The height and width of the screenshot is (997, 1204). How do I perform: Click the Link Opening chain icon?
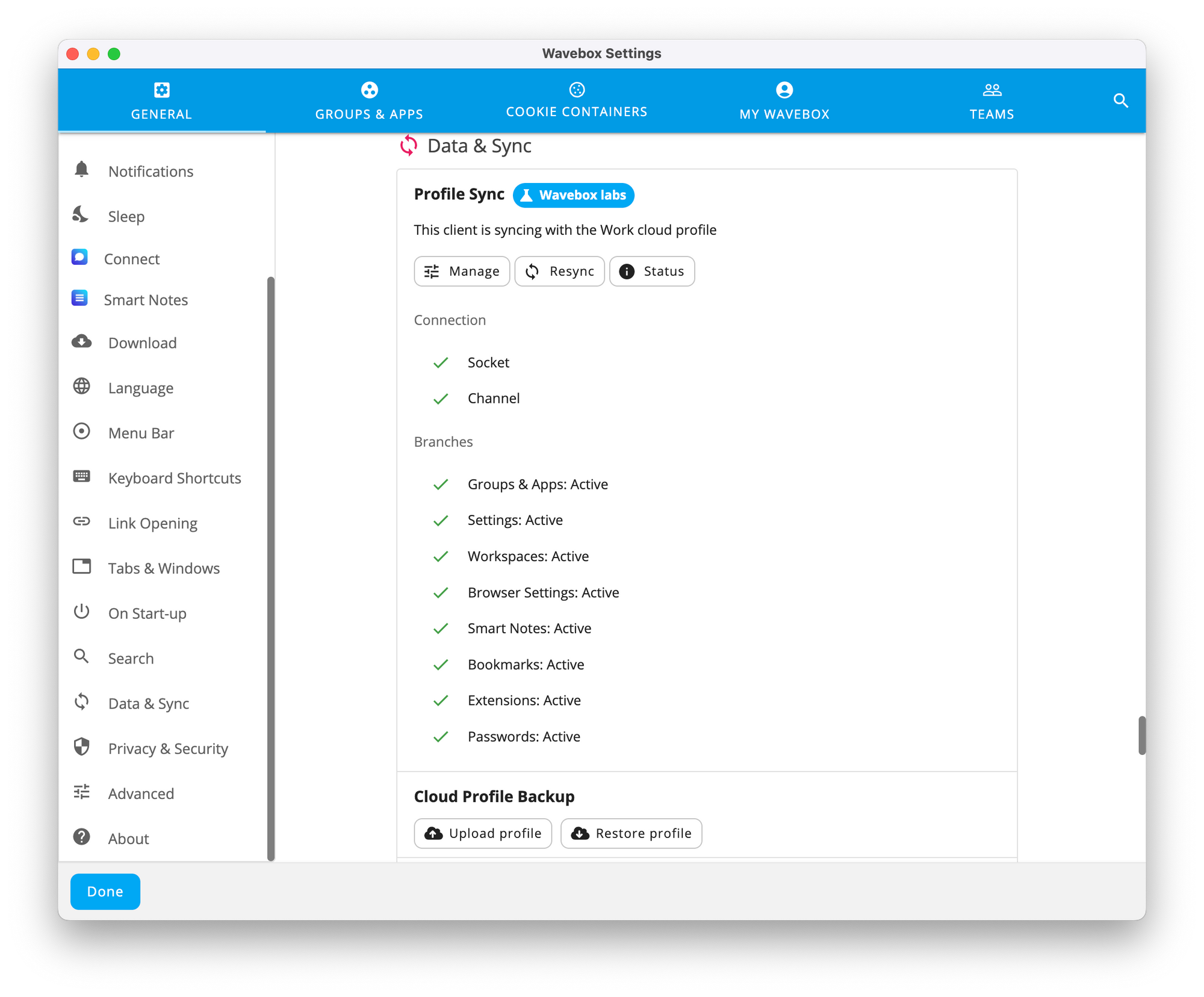[82, 522]
